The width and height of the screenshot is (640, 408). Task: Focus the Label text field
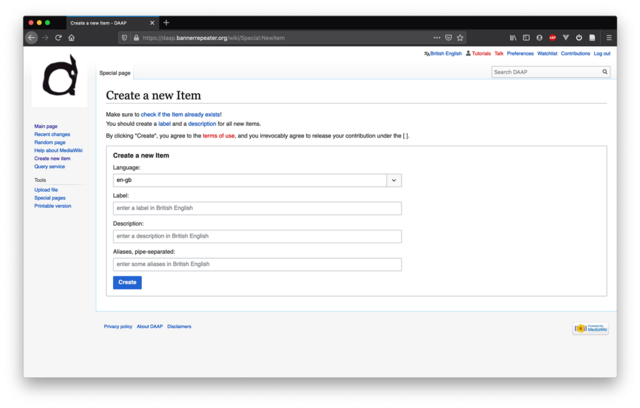[x=257, y=208]
